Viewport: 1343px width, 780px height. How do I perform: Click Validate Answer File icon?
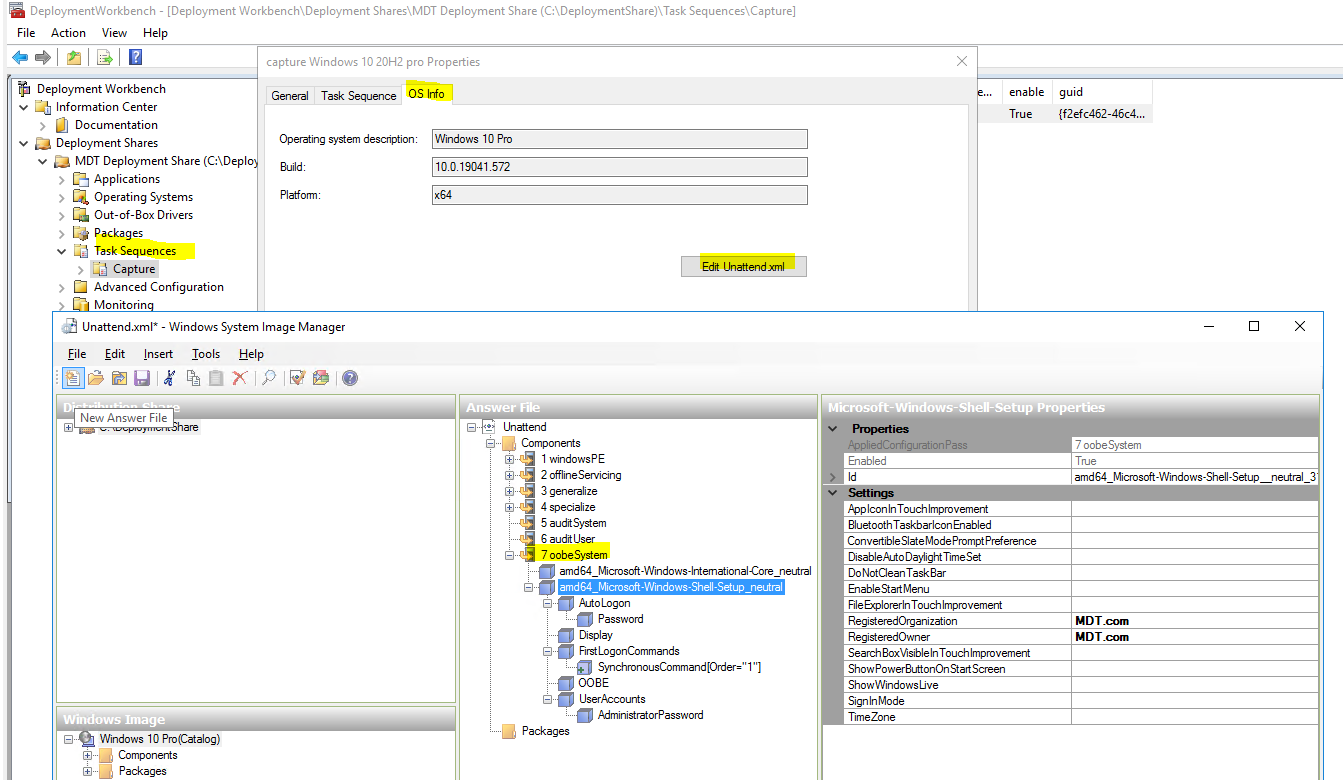click(297, 378)
